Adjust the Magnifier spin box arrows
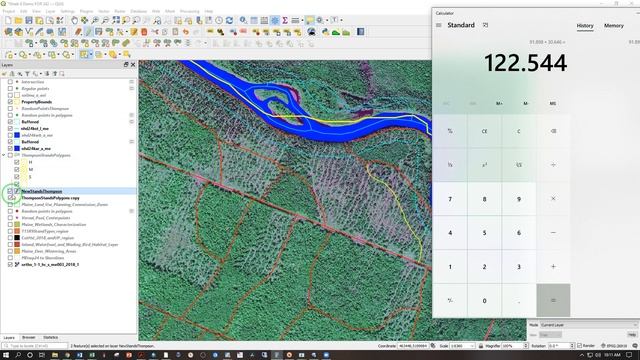640x360 pixels. coord(526,346)
